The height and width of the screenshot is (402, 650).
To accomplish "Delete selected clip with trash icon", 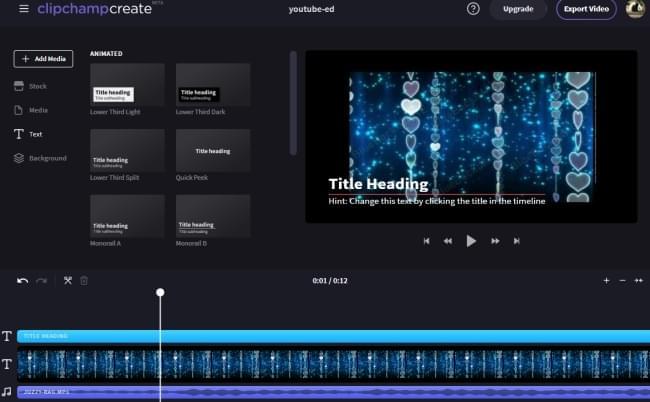I will [x=85, y=281].
